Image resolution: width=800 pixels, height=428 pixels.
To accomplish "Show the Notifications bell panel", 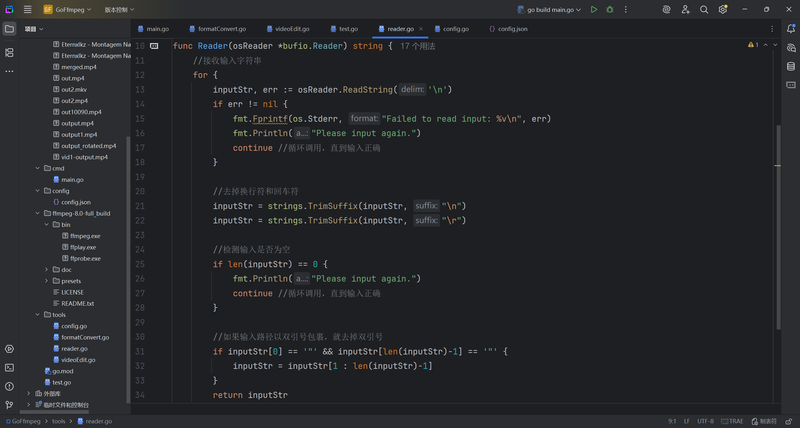I will [791, 29].
